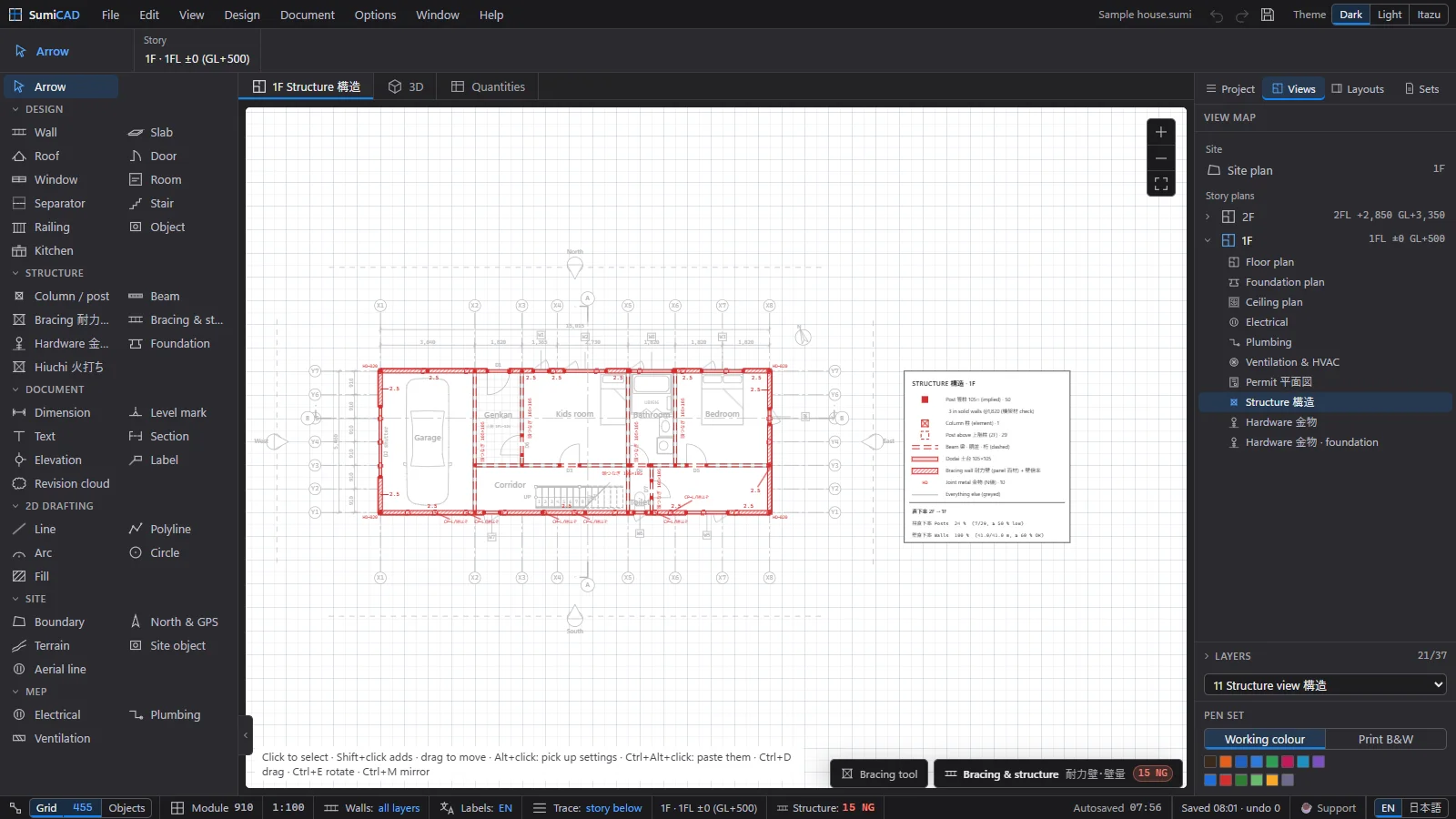Switch theme to Light
This screenshot has height=819, width=1456.
tap(1390, 15)
